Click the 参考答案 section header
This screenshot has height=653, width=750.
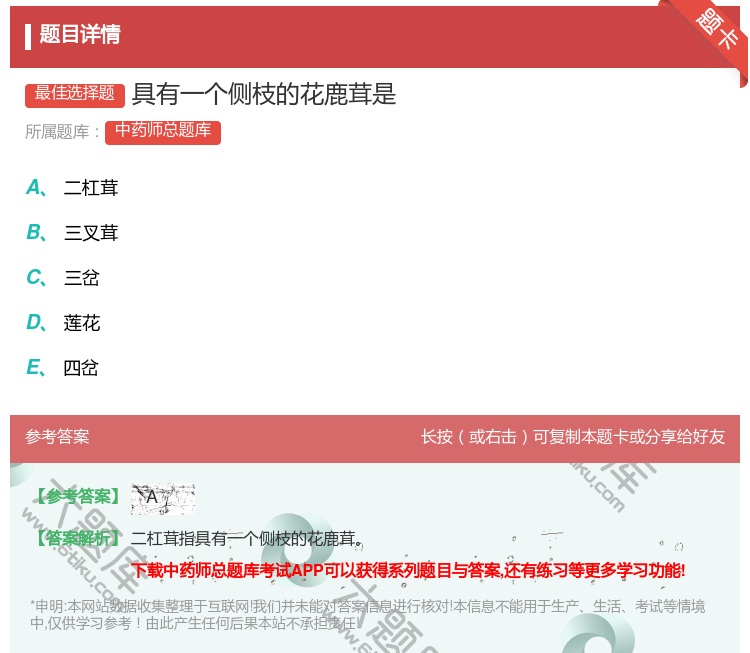57,437
